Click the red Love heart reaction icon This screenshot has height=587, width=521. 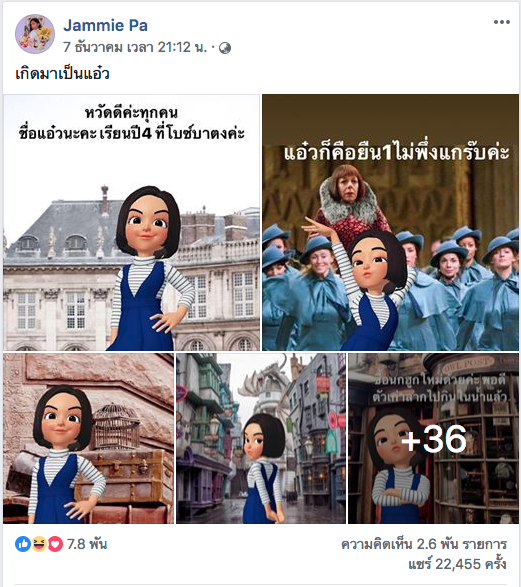tap(55, 544)
